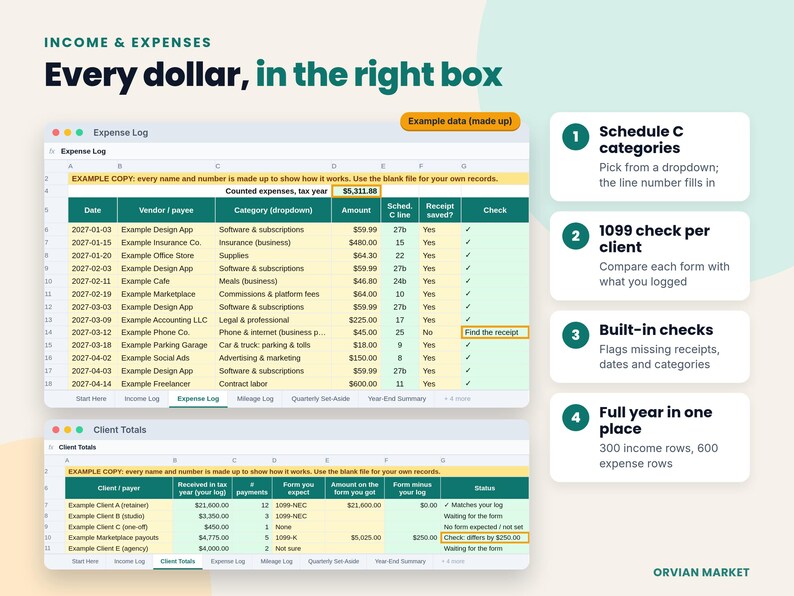The image size is (794, 596).
Task: Open the 'Supplies' category dropdown cell
Action: click(273, 256)
